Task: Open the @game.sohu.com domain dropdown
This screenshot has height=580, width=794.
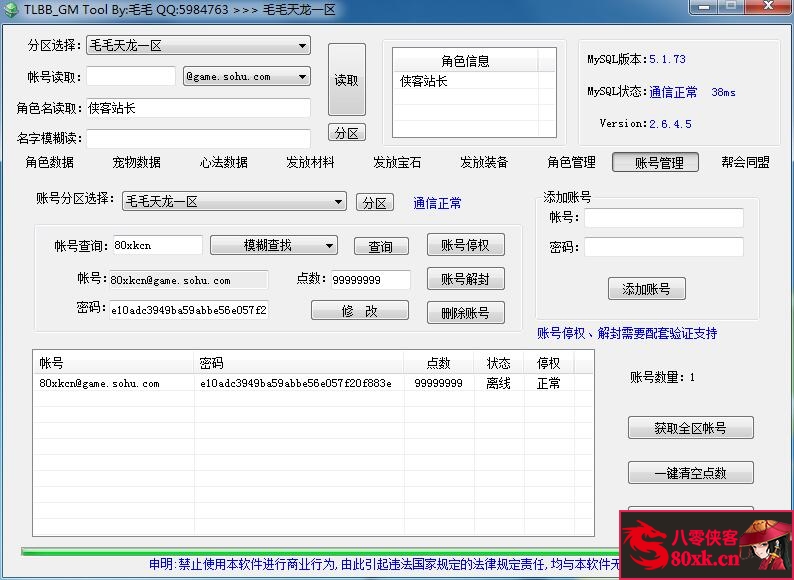Action: click(x=247, y=76)
